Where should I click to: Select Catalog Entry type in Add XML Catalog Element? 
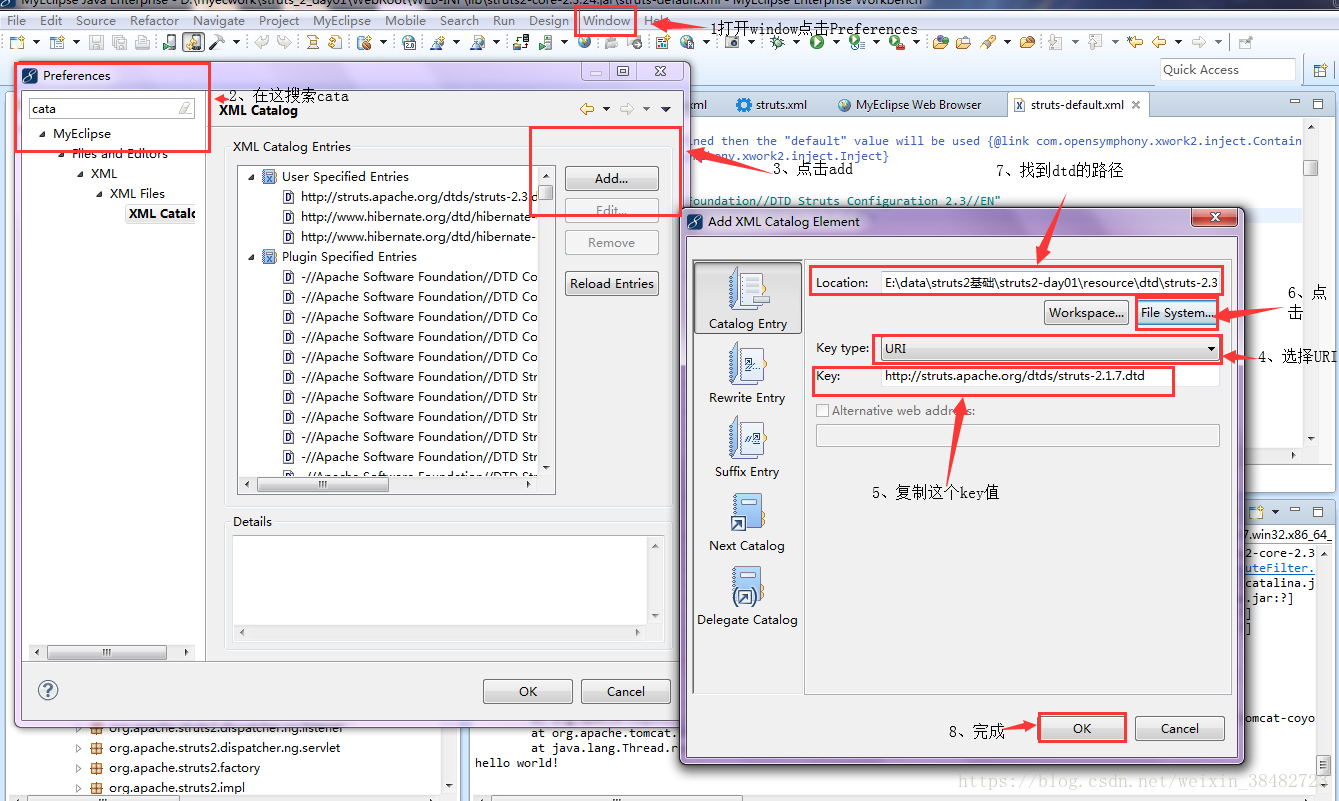click(x=748, y=297)
